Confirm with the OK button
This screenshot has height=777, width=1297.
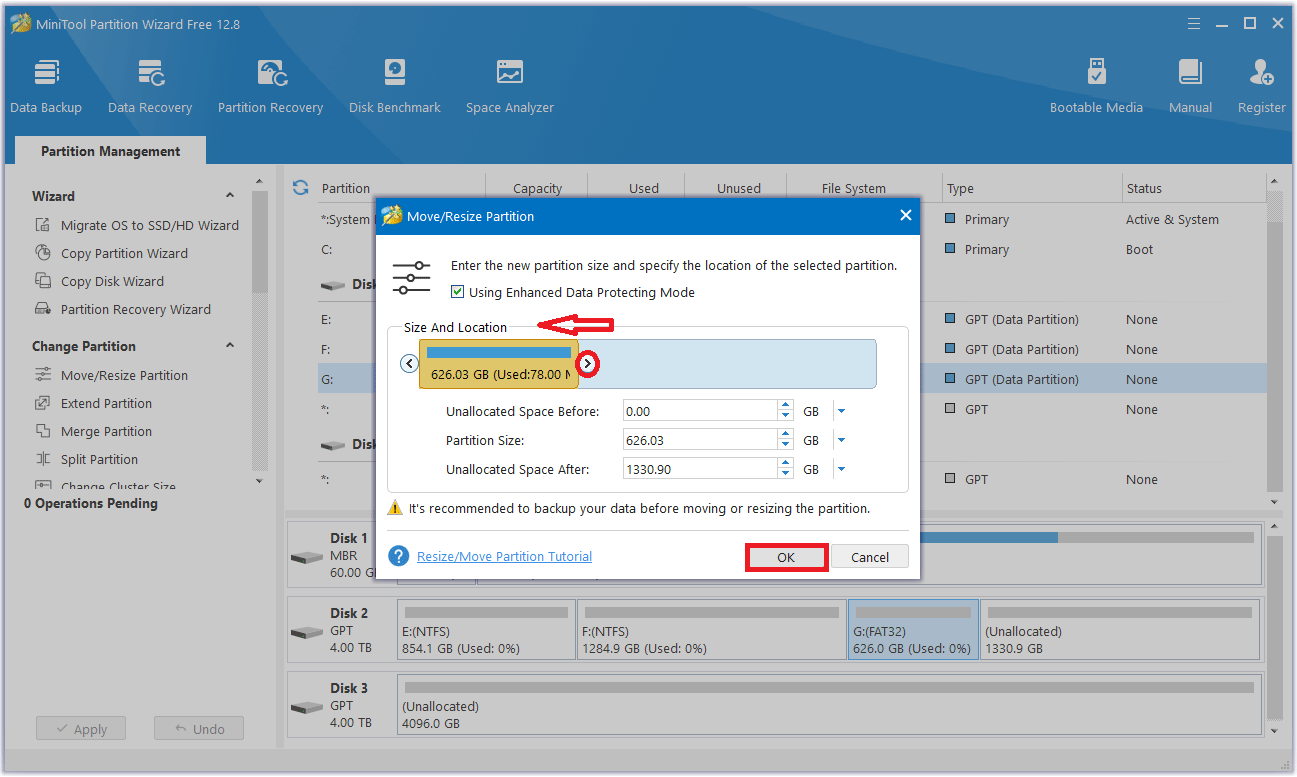click(x=786, y=557)
